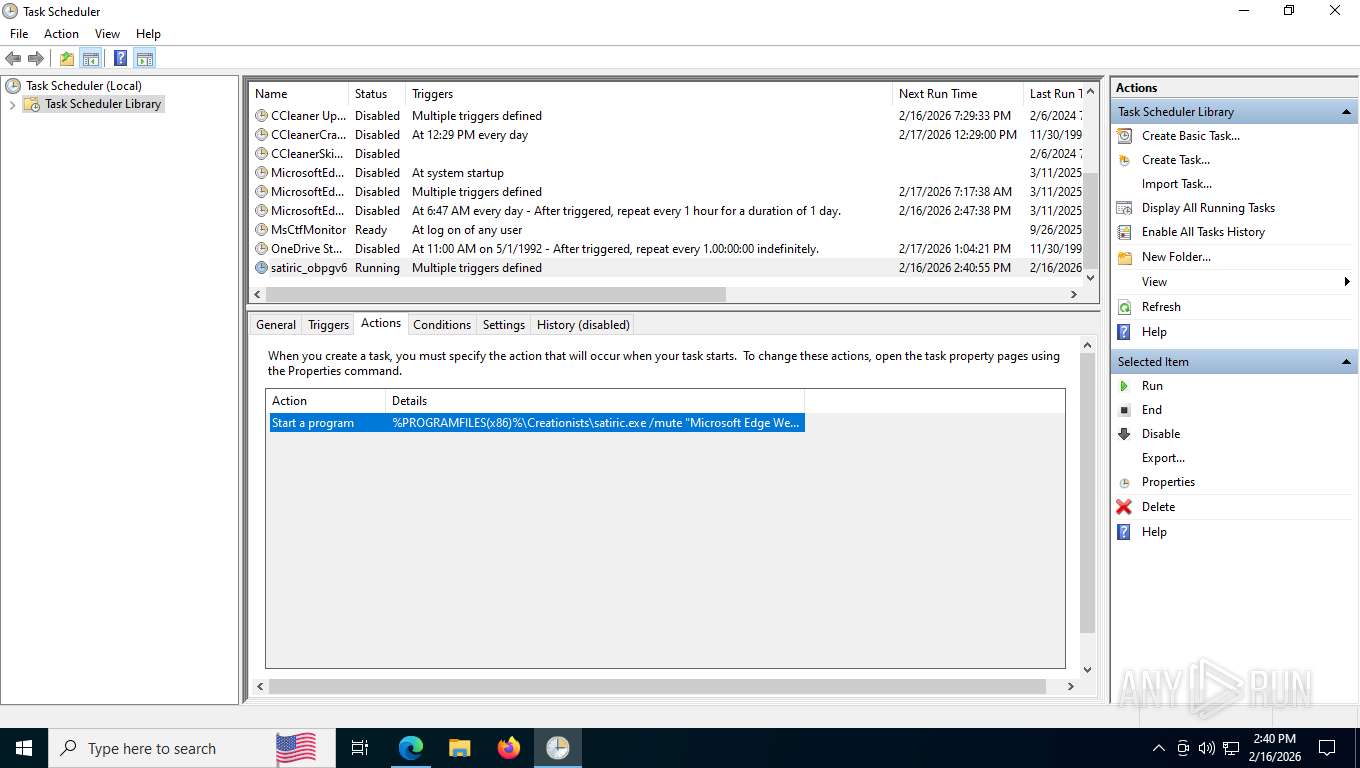
Task: Click the details pane horizontal scrollbar
Action: pyautogui.click(x=657, y=687)
